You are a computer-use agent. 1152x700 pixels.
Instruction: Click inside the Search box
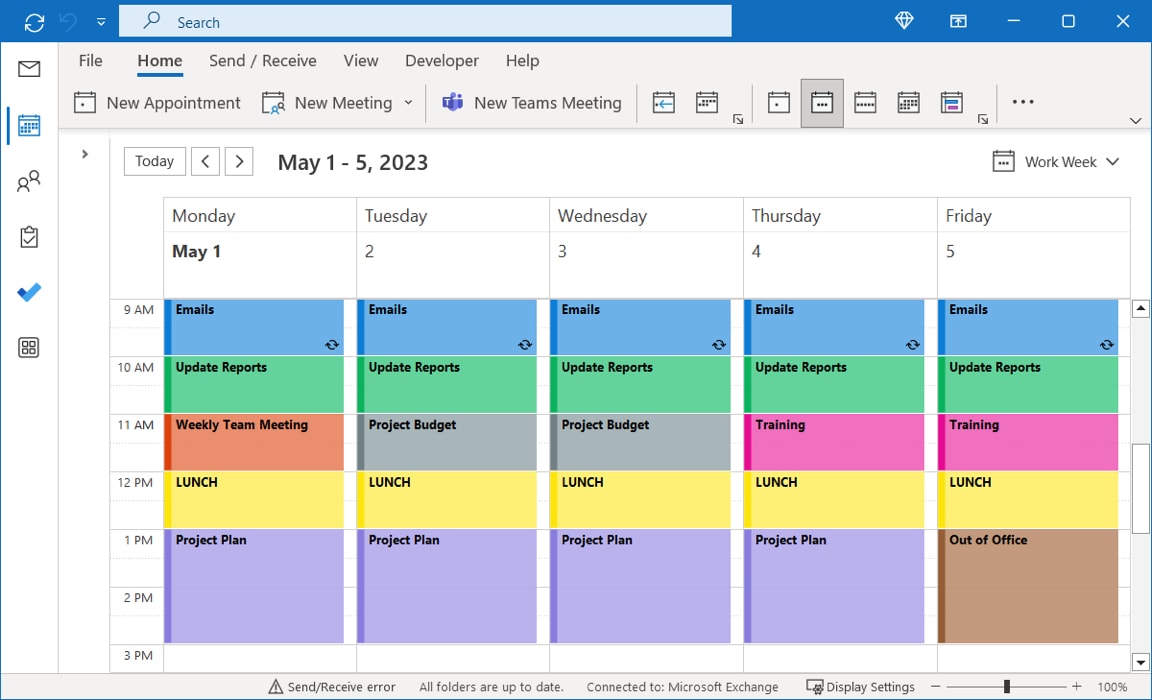(425, 21)
